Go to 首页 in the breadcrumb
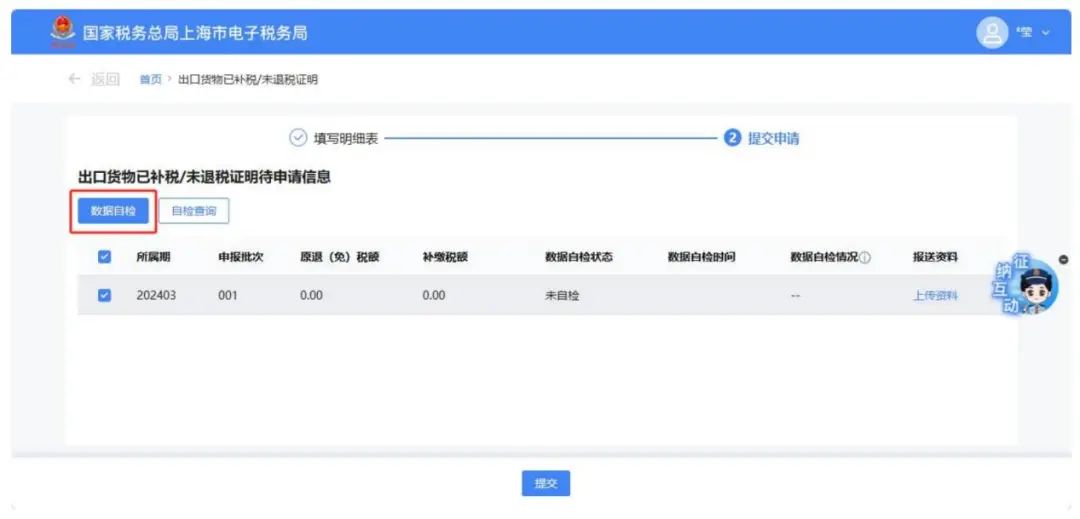This screenshot has height=519, width=1080. coord(150,80)
